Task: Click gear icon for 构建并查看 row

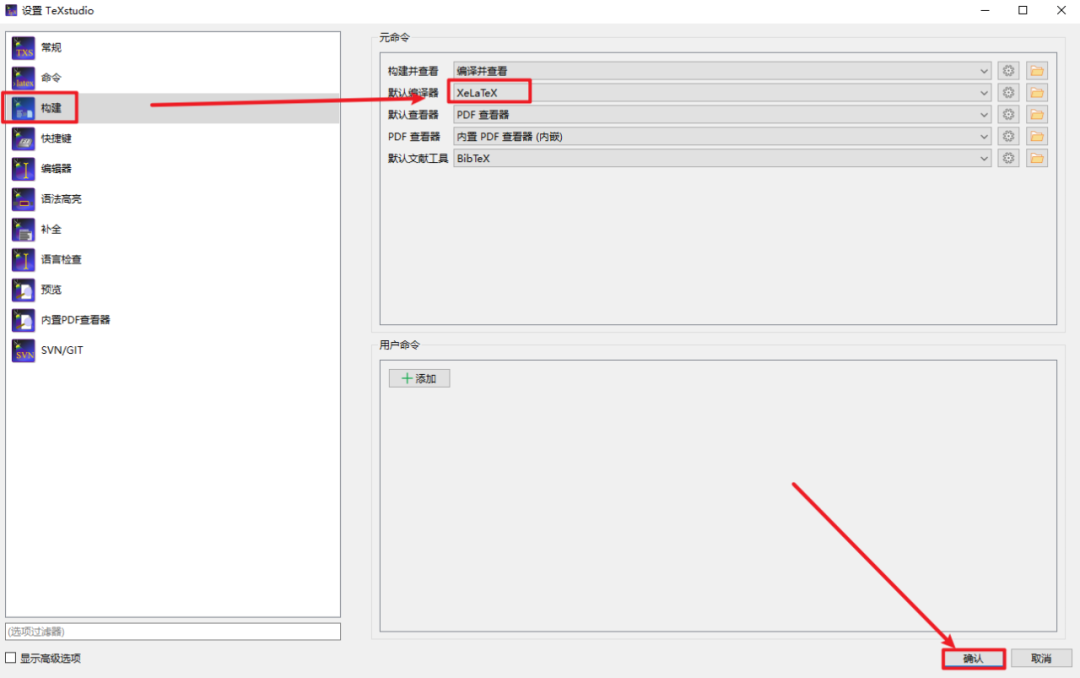Action: (1008, 71)
